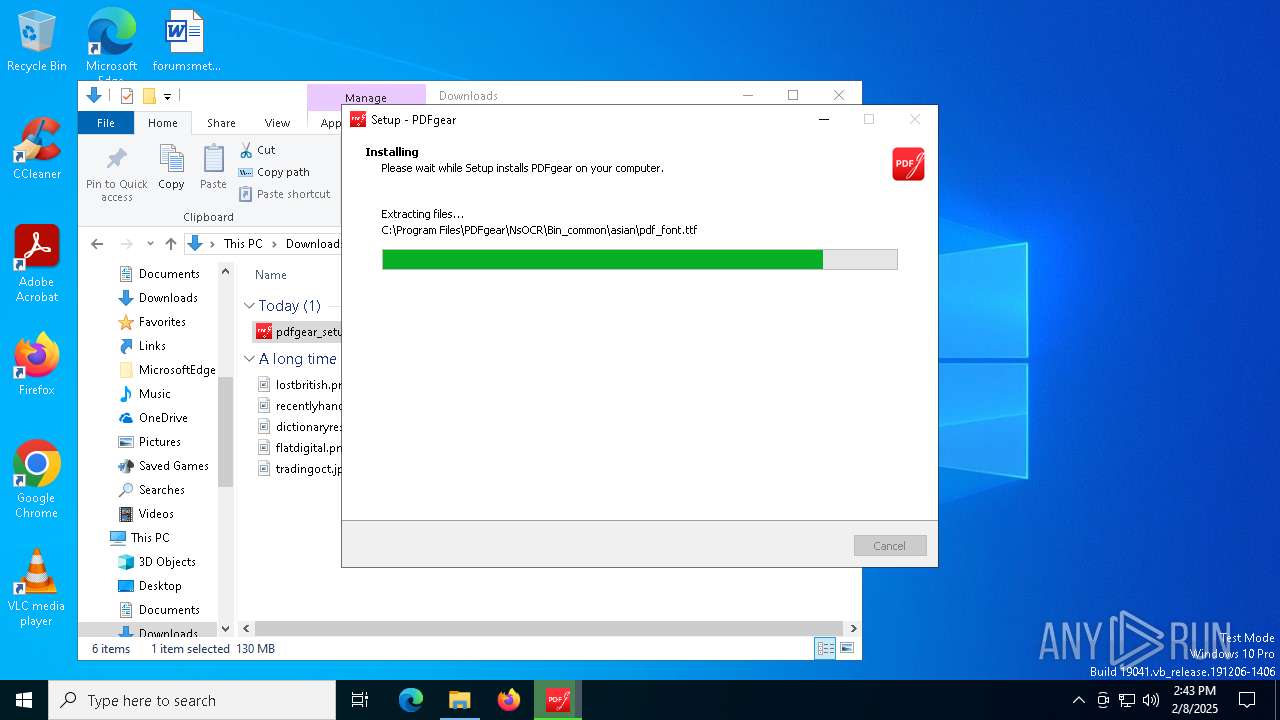This screenshot has height=720, width=1280.
Task: Open Recycle Bin desktop icon
Action: pos(37,41)
